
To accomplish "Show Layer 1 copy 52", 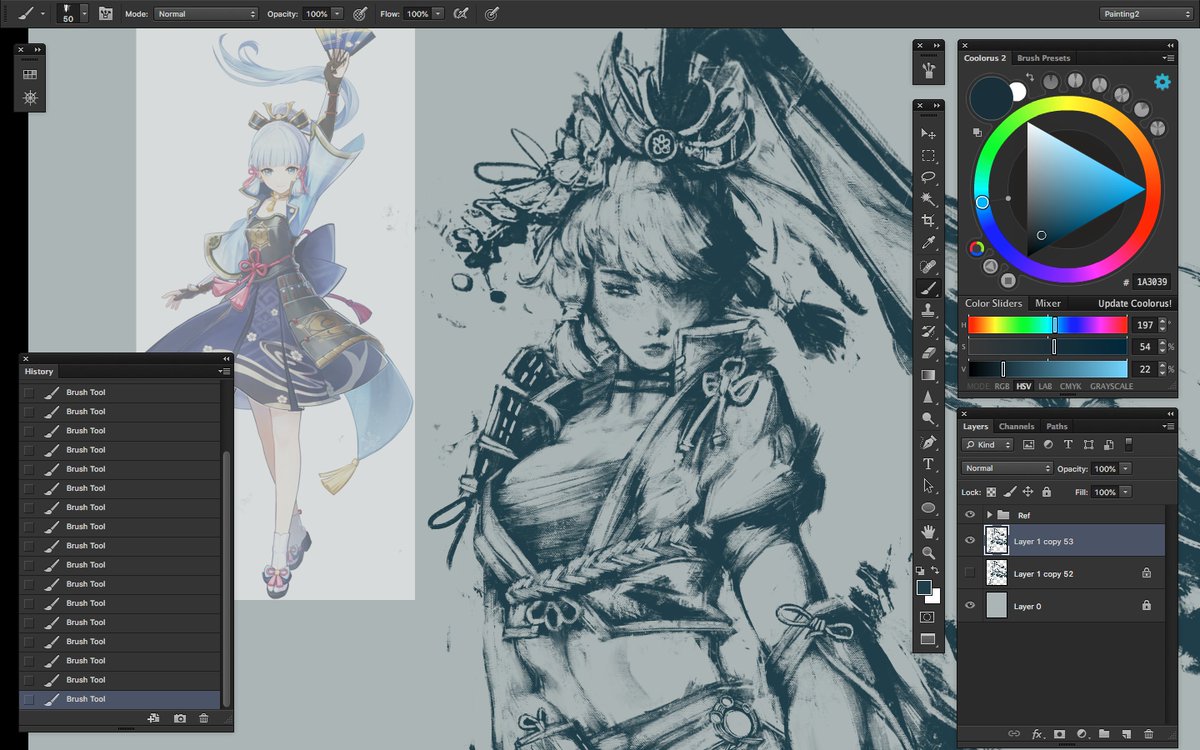I will pyautogui.click(x=969, y=573).
